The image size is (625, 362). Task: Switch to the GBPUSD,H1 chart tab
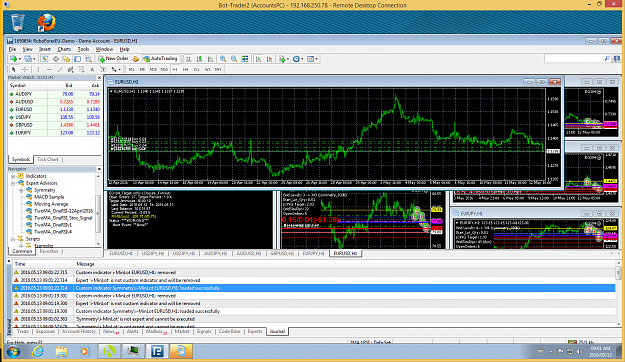click(x=282, y=254)
